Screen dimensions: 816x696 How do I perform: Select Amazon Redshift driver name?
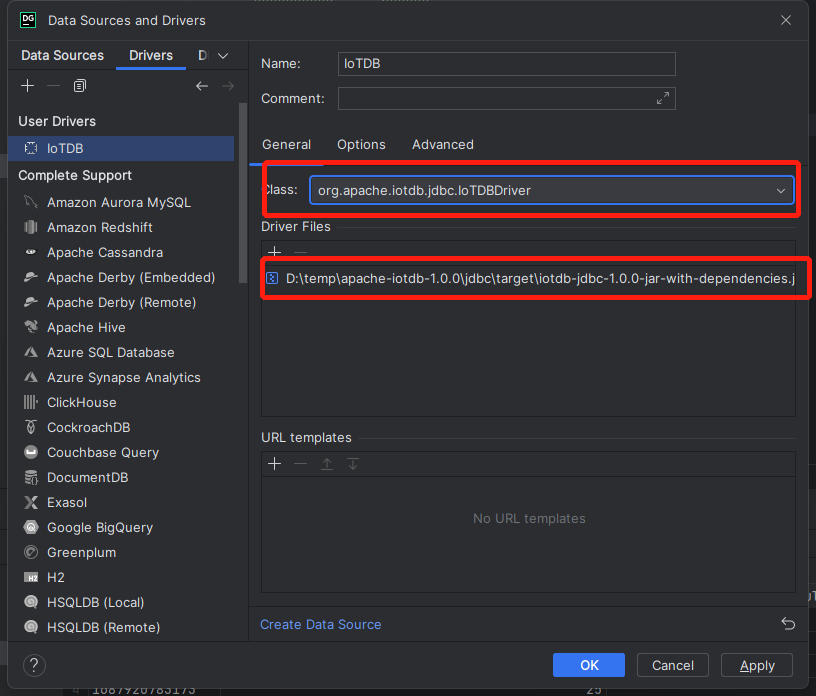click(x=99, y=227)
